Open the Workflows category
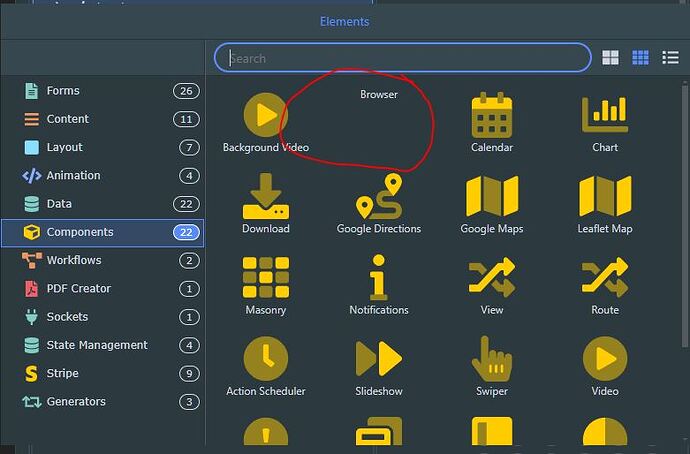The height and width of the screenshot is (454, 690). (103, 260)
